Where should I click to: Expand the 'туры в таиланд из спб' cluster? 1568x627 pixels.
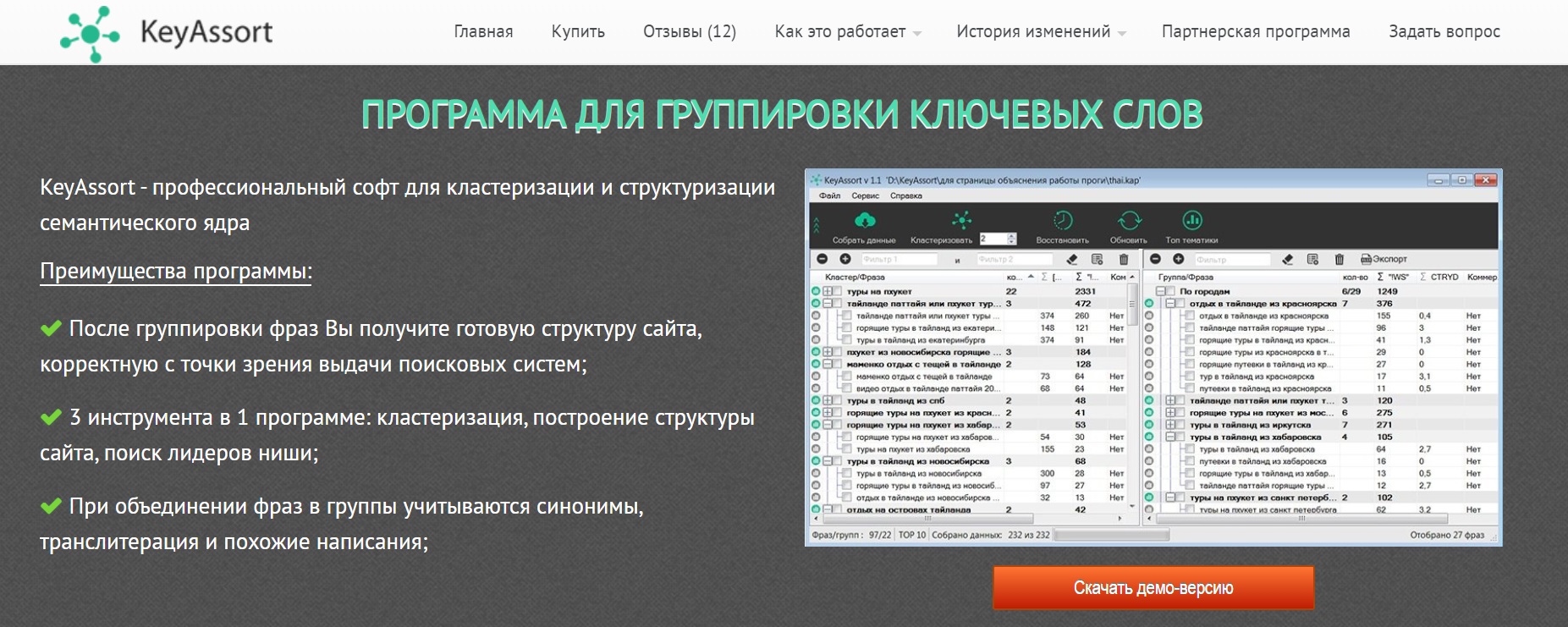tap(827, 400)
